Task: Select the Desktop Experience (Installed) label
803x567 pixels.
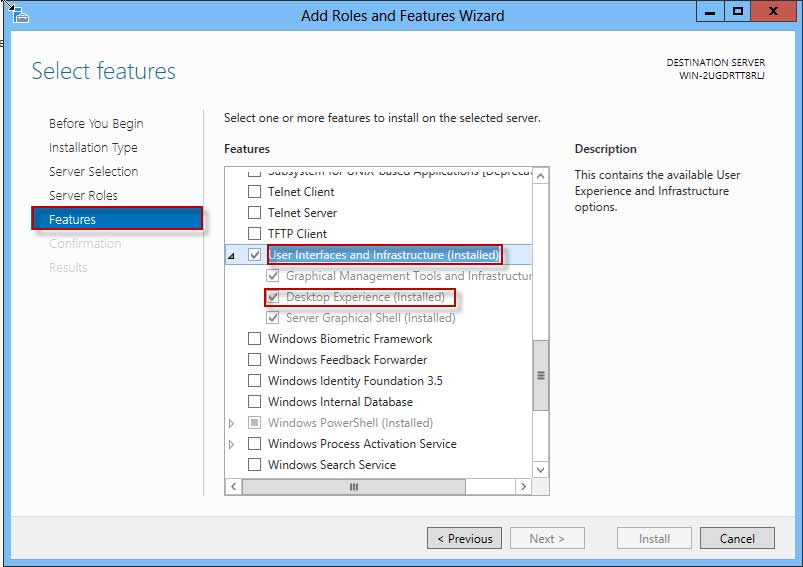Action: click(x=365, y=297)
